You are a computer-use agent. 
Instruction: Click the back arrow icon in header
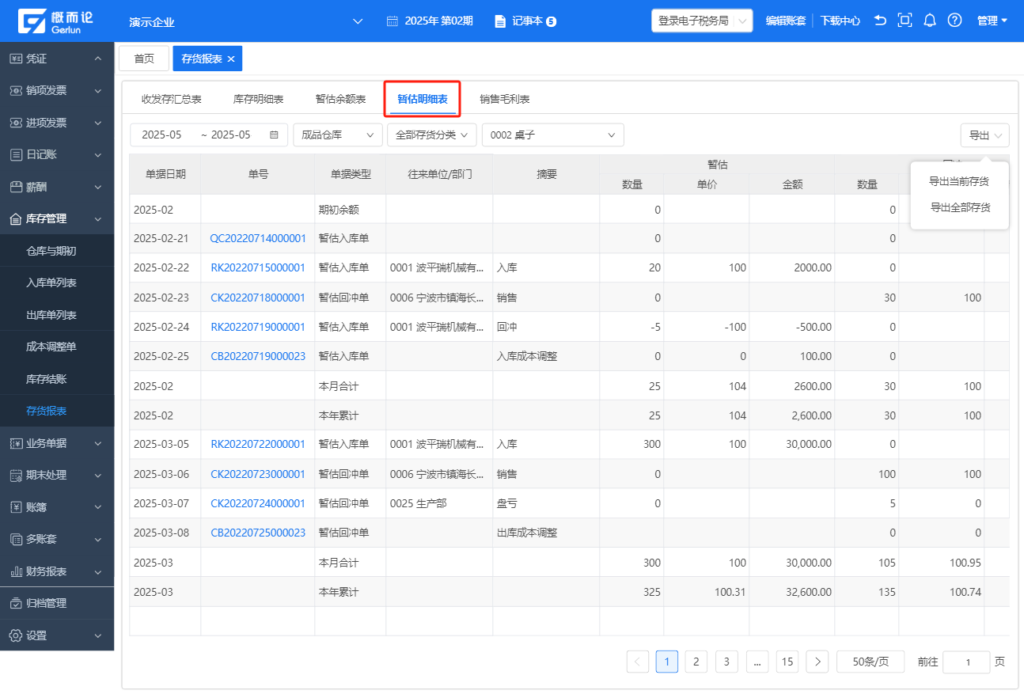pyautogui.click(x=880, y=20)
